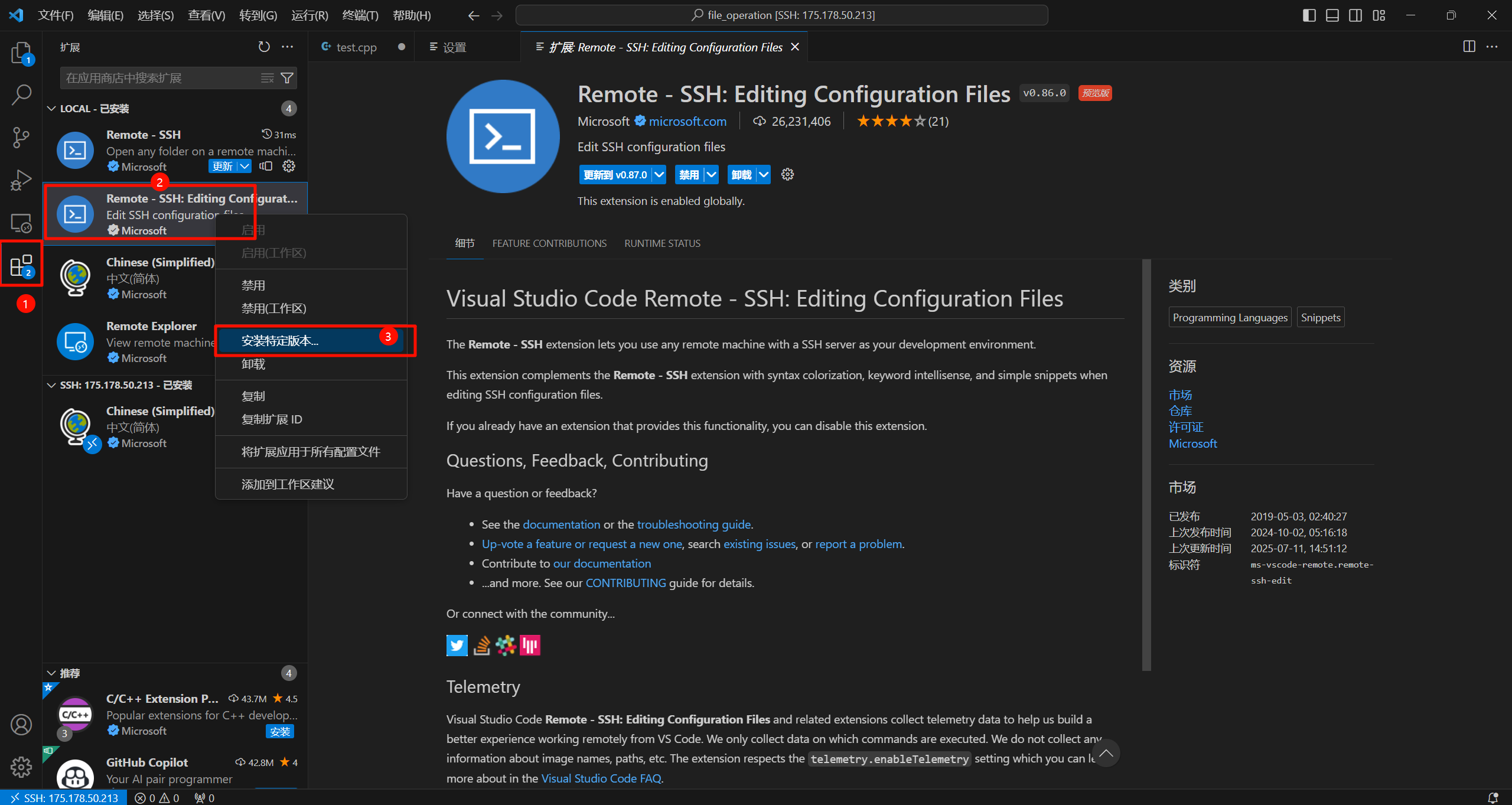Click 更新到 v0.87.0 button
Screen dimensions: 1512x805
click(615, 175)
